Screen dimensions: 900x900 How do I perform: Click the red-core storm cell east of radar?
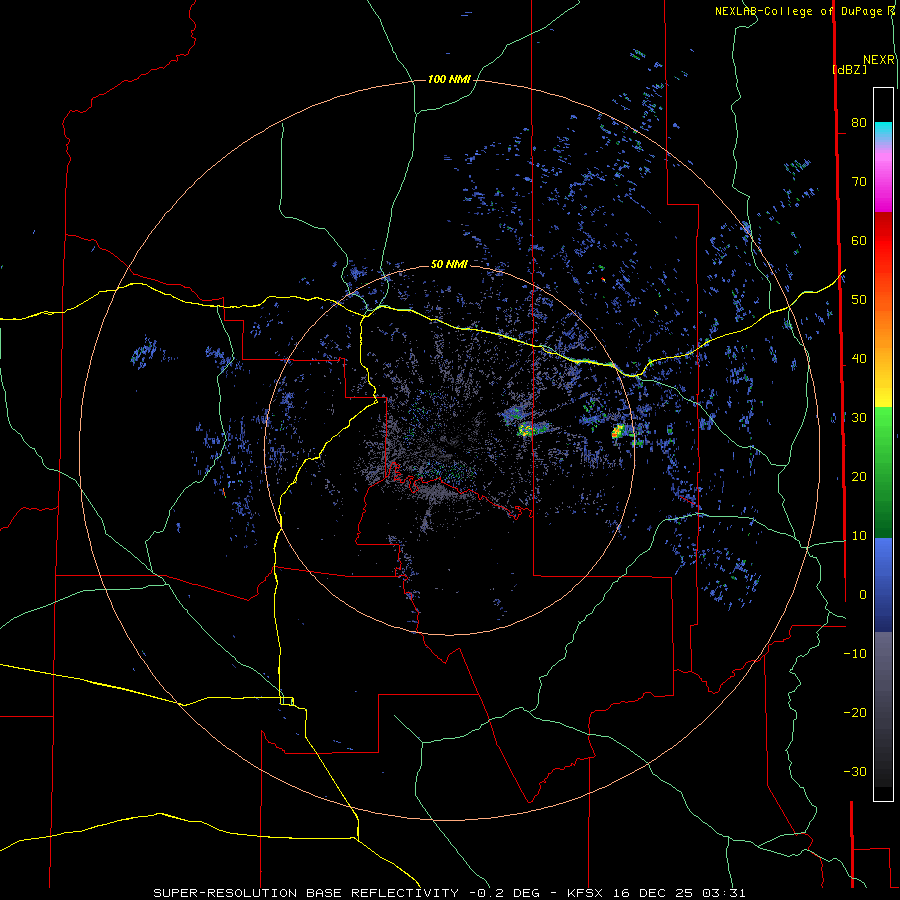point(618,432)
